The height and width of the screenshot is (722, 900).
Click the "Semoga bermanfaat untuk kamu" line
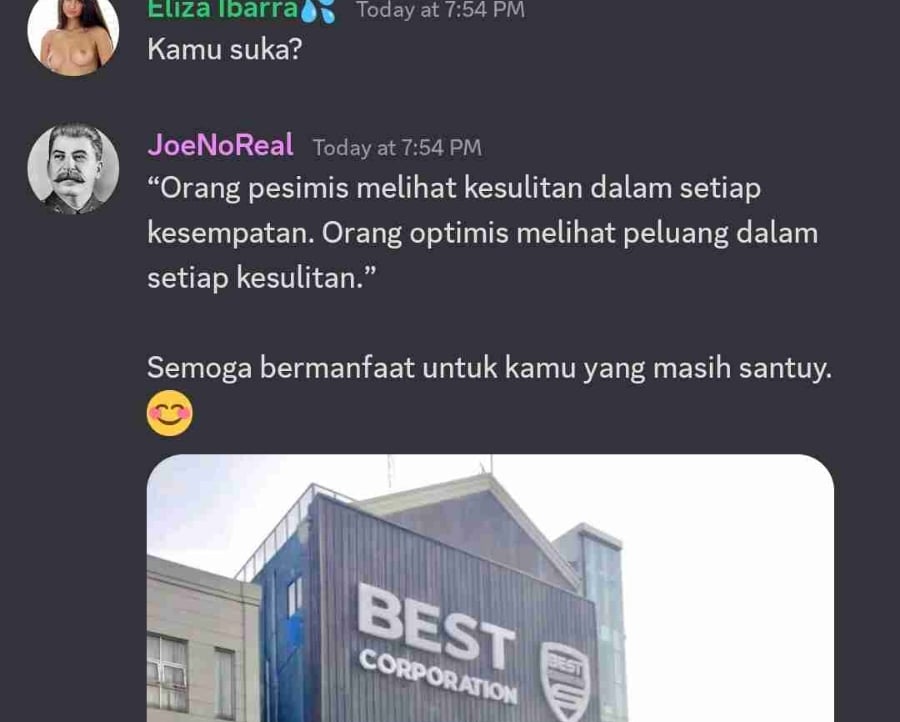(490, 368)
